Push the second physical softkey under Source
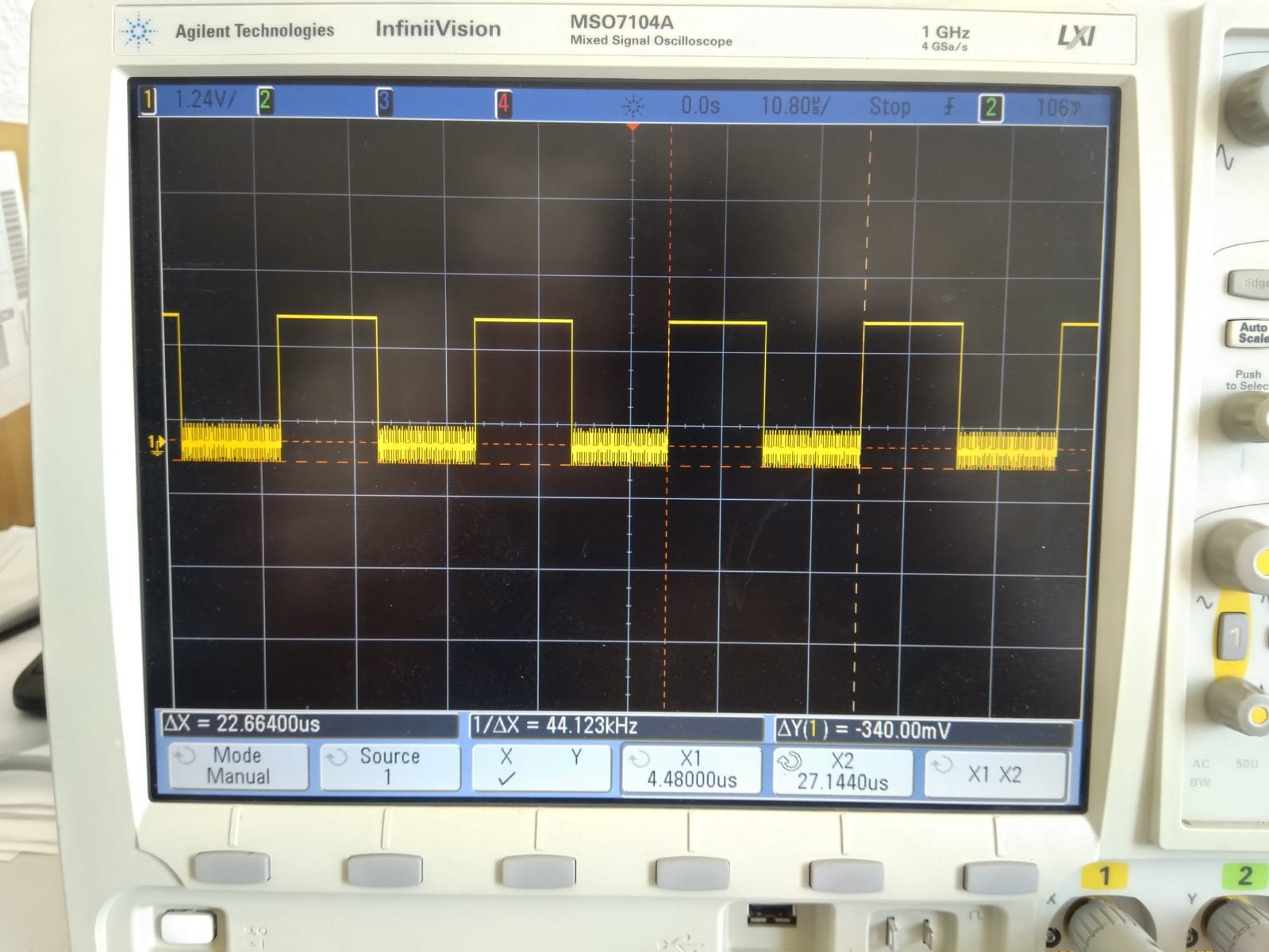The image size is (1269, 952). [x=385, y=869]
